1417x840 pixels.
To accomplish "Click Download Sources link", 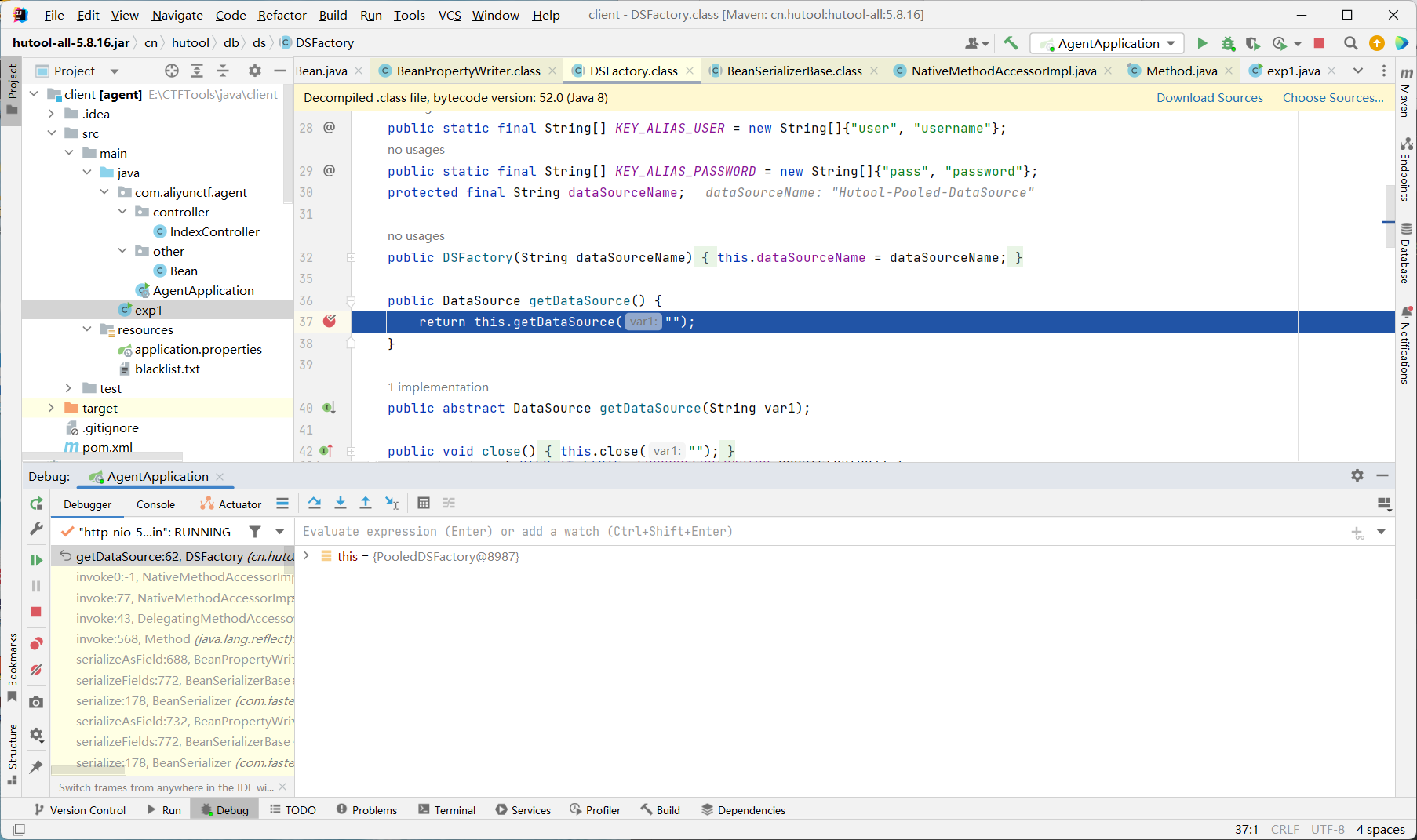I will pos(1209,97).
